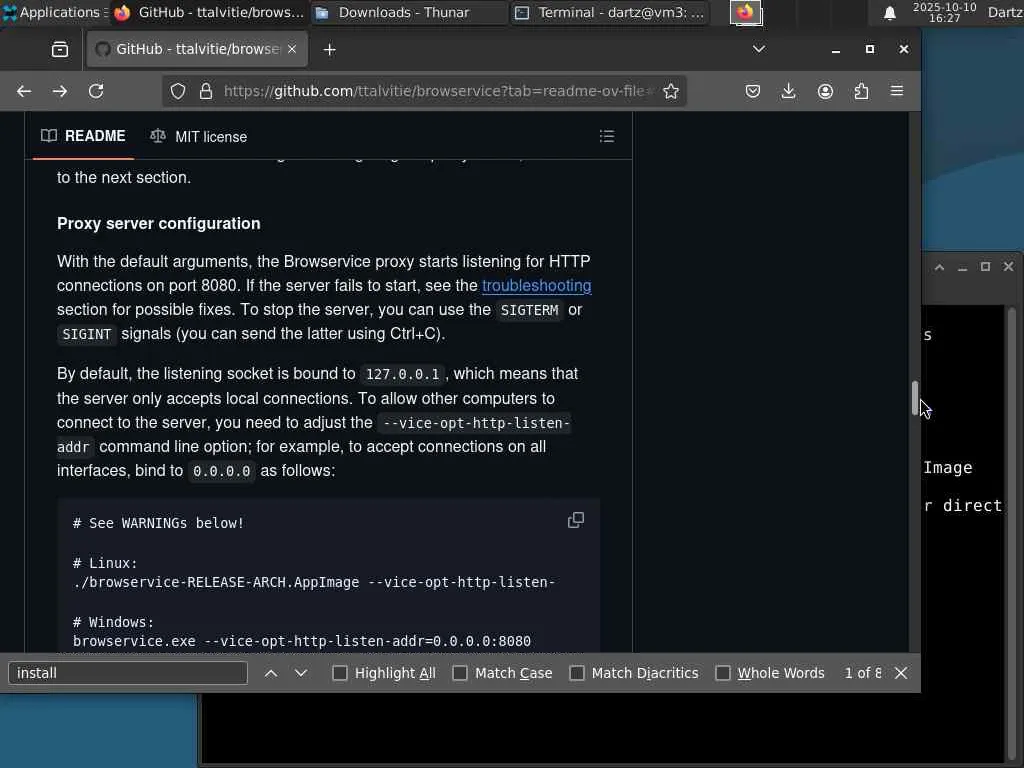Click the find text field containing install
This screenshot has height=768, width=1024.
[x=128, y=673]
